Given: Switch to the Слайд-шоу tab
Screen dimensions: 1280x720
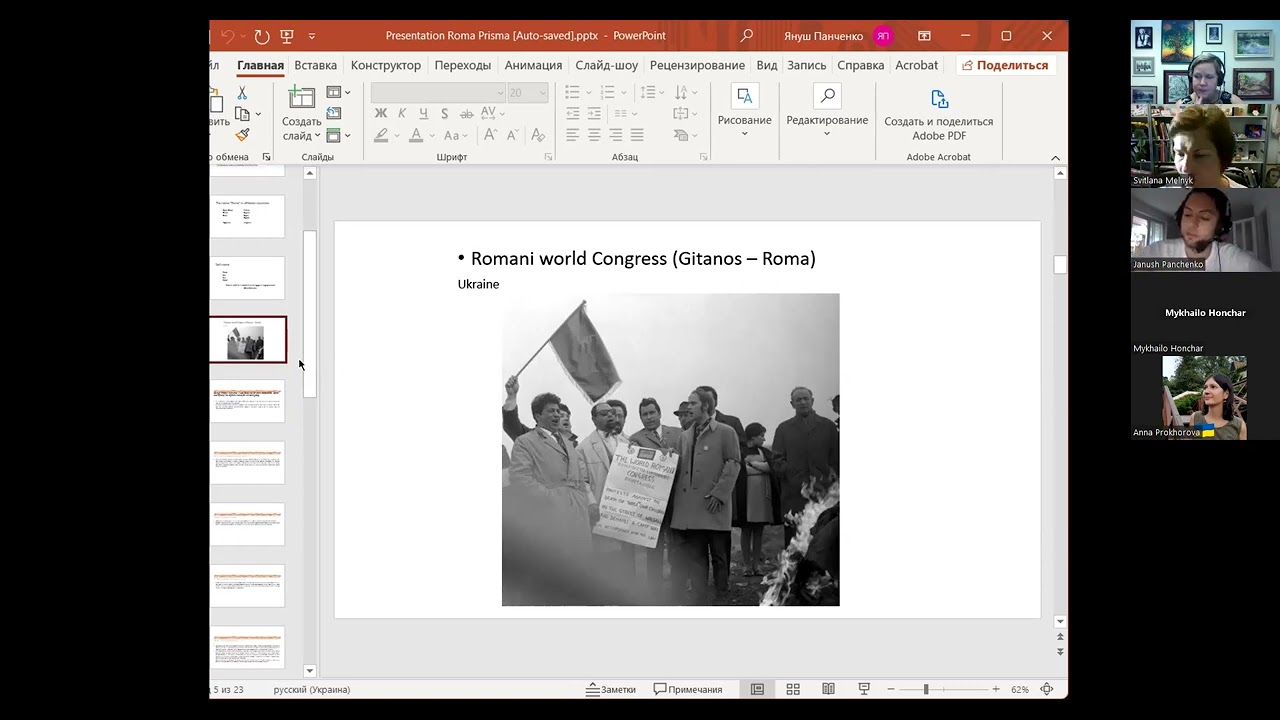Looking at the screenshot, I should click(607, 65).
